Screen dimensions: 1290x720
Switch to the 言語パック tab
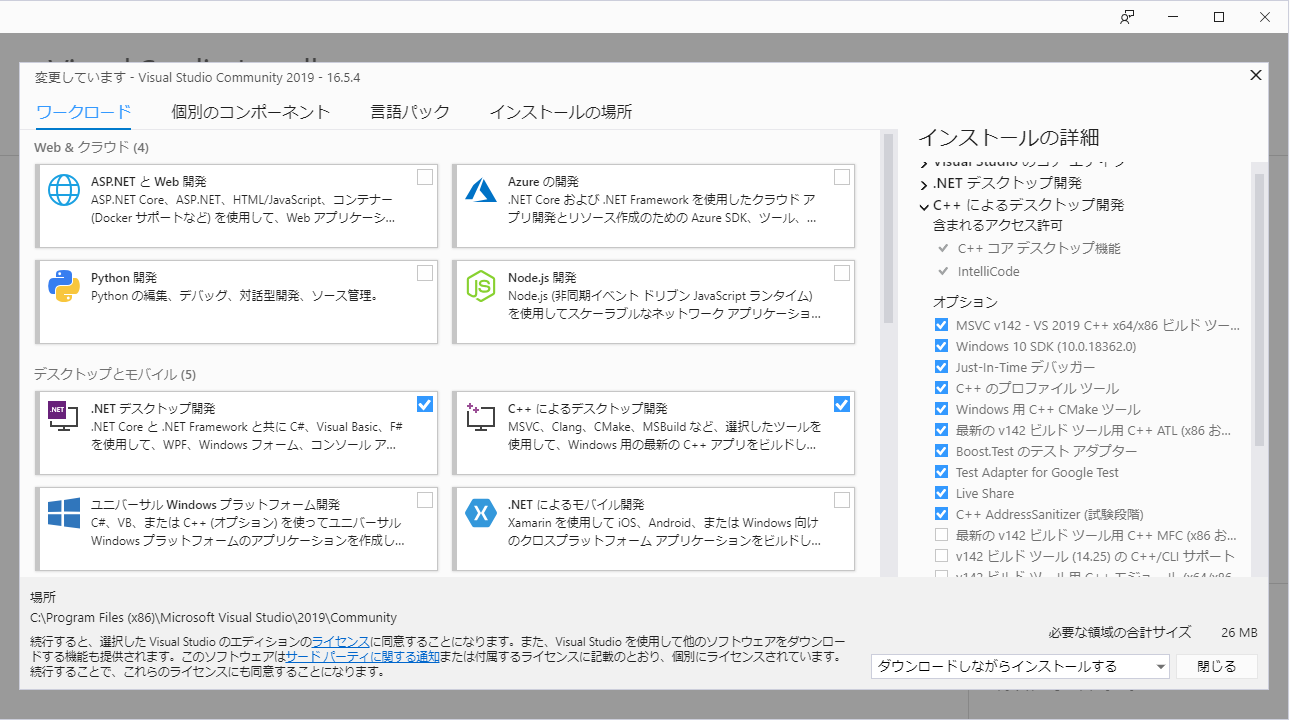(410, 112)
